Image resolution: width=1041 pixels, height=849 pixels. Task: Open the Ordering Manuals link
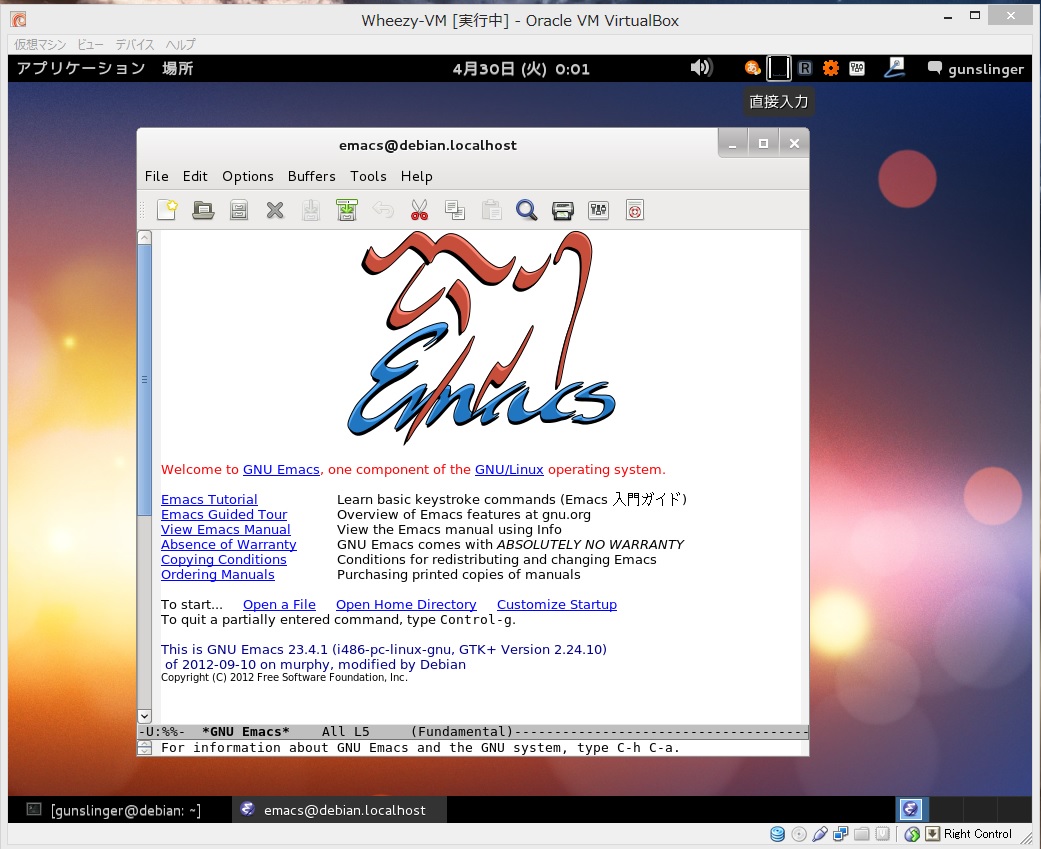218,575
